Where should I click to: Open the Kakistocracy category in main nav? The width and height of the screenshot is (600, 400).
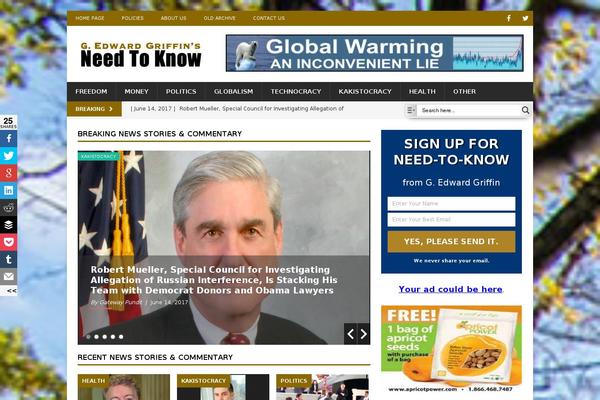point(365,91)
